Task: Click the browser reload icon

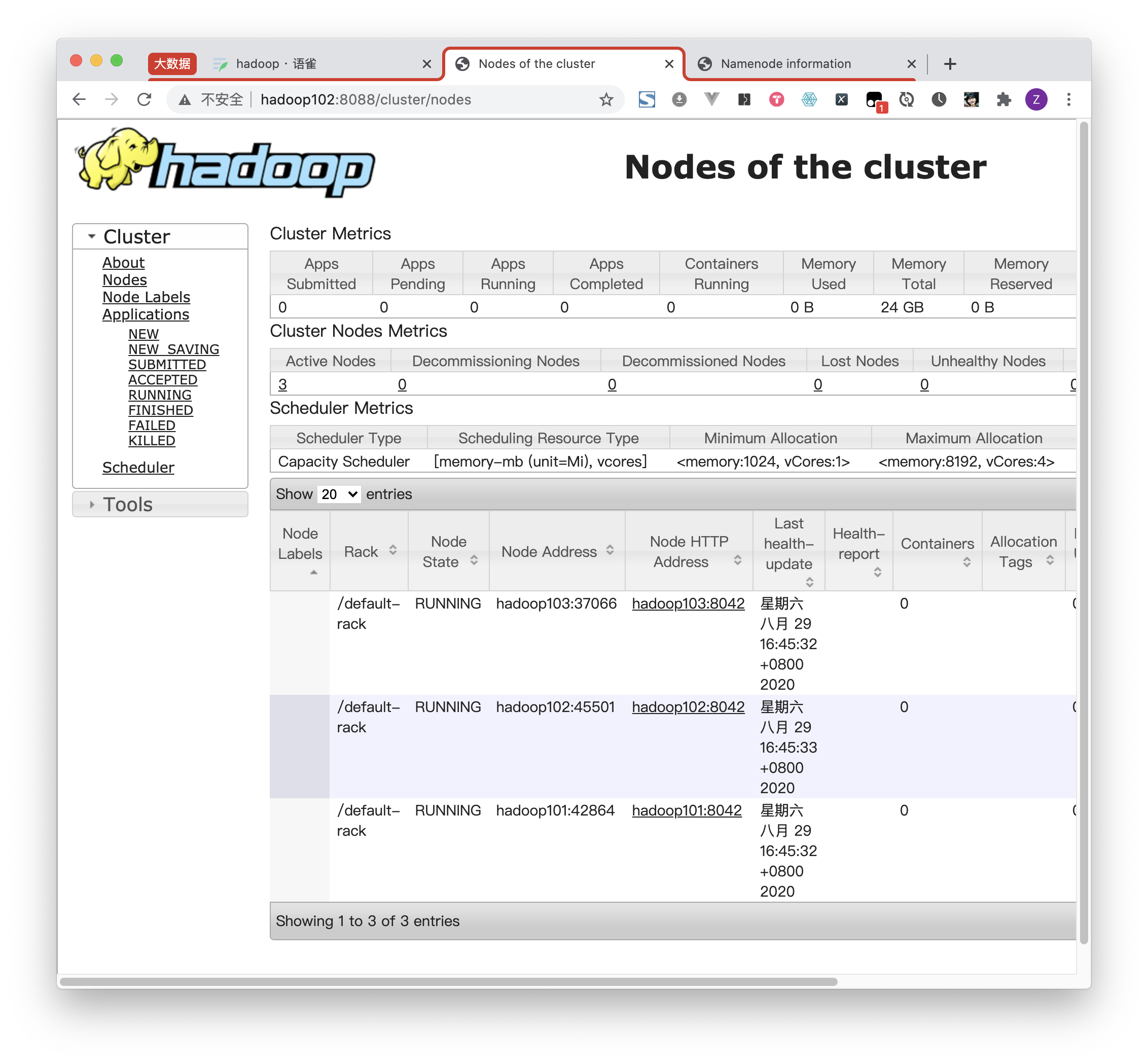Action: (144, 99)
